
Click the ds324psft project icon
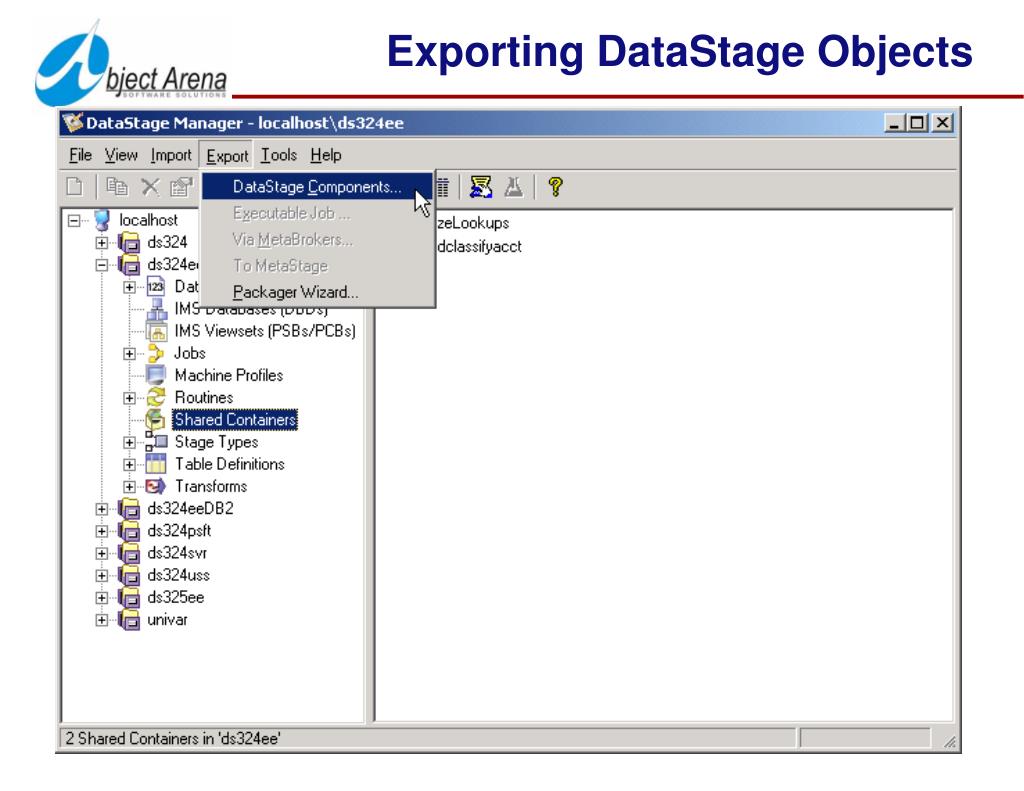tap(129, 530)
